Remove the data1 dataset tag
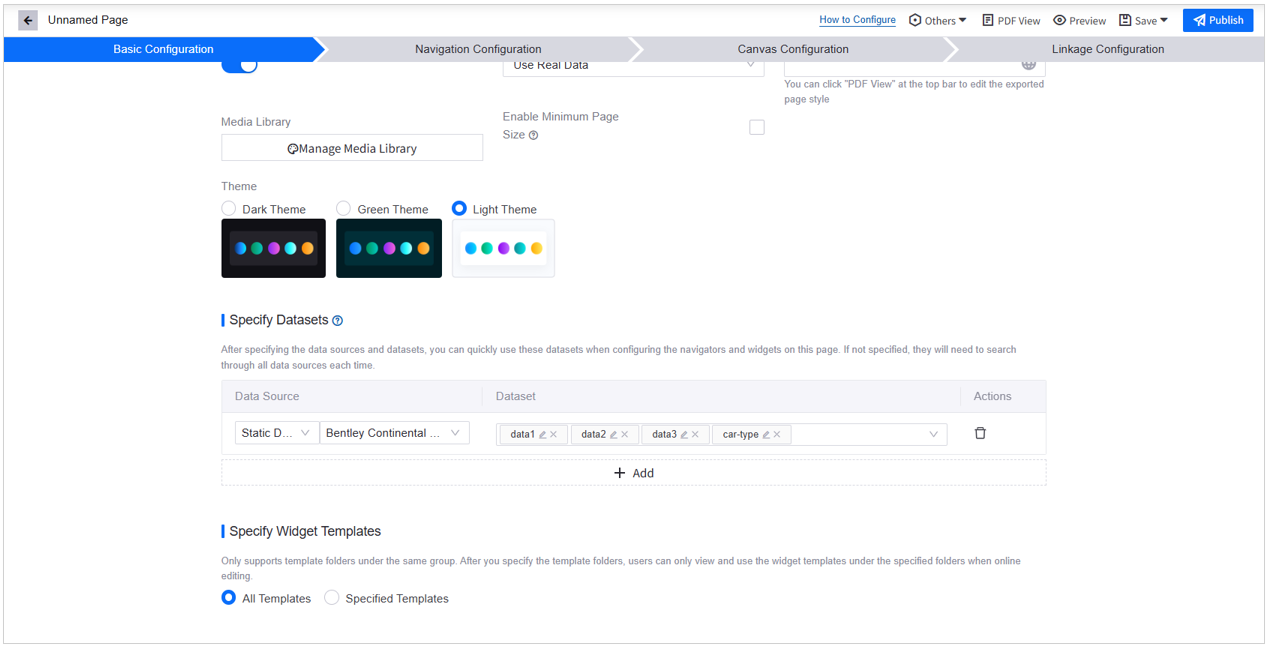 pos(554,435)
